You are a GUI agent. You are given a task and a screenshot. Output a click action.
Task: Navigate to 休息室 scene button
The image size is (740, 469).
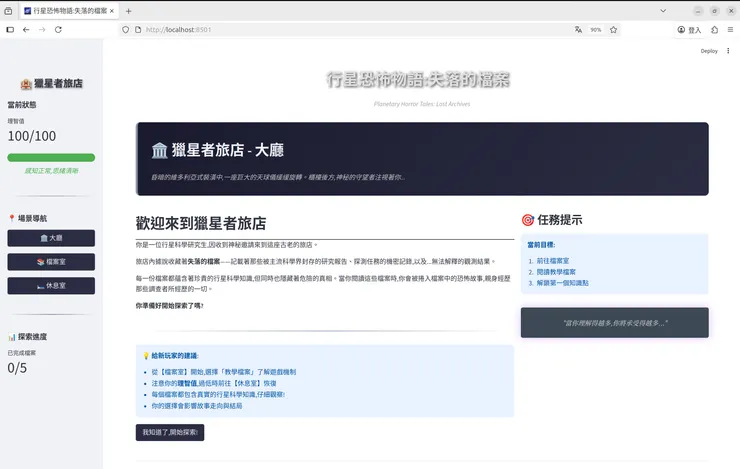[51, 286]
